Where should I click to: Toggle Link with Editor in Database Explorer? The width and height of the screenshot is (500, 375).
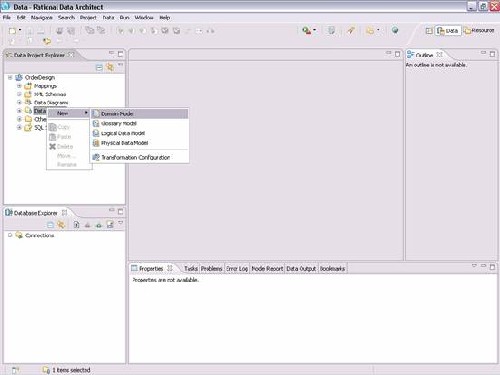click(61, 225)
